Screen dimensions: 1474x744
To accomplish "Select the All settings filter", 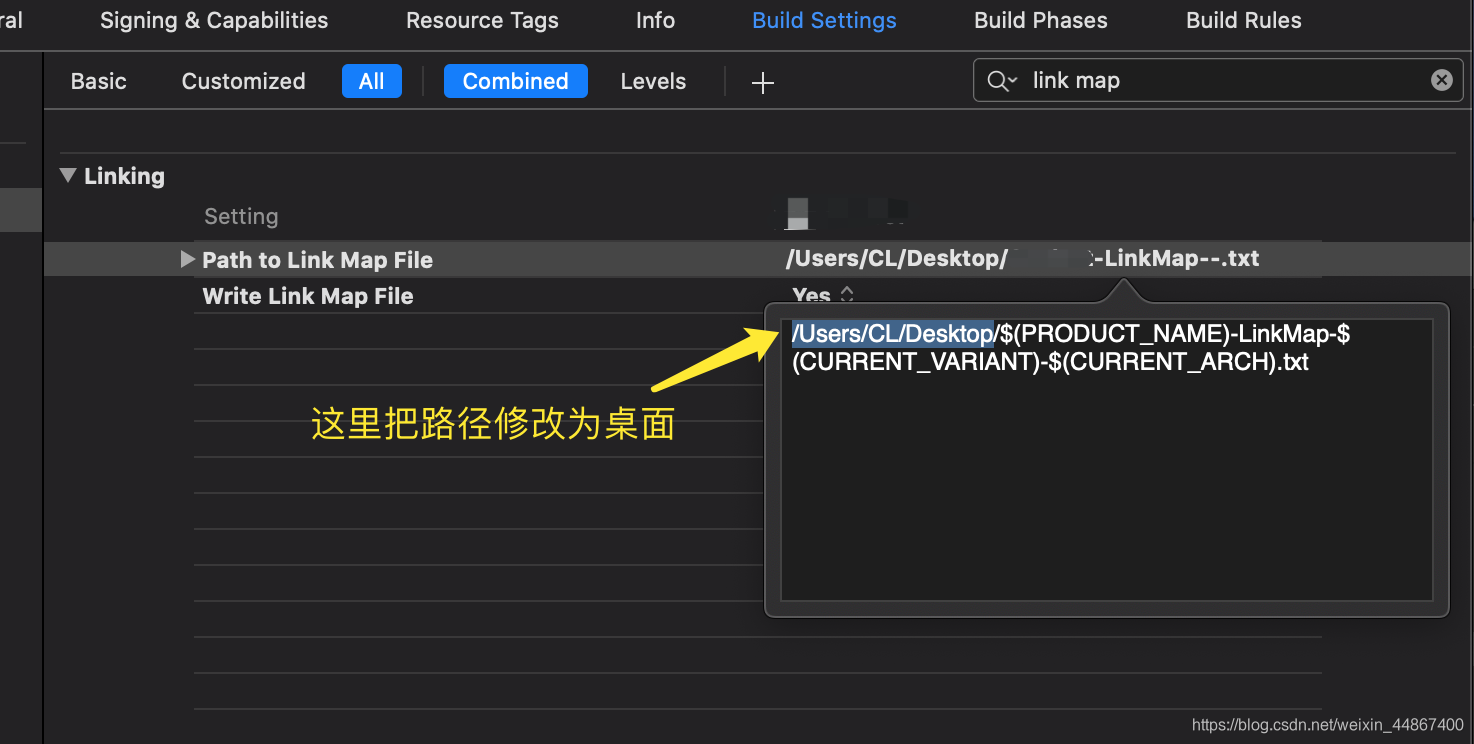I will [x=372, y=81].
